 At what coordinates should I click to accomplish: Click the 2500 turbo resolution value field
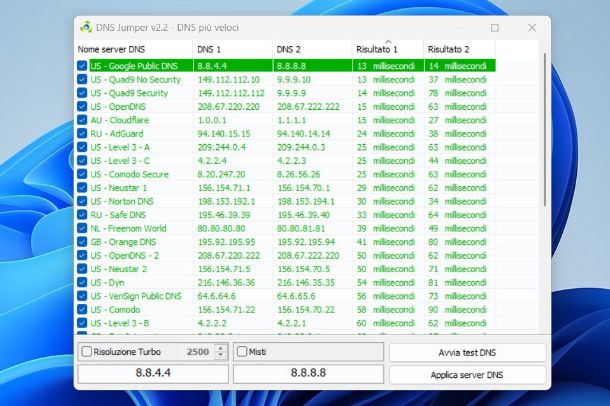[198, 352]
